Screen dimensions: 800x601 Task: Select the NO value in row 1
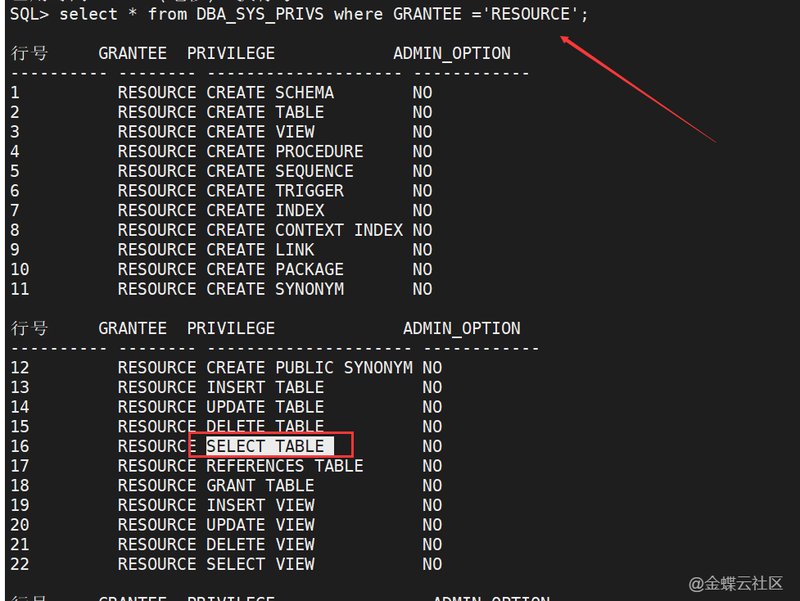click(x=422, y=92)
